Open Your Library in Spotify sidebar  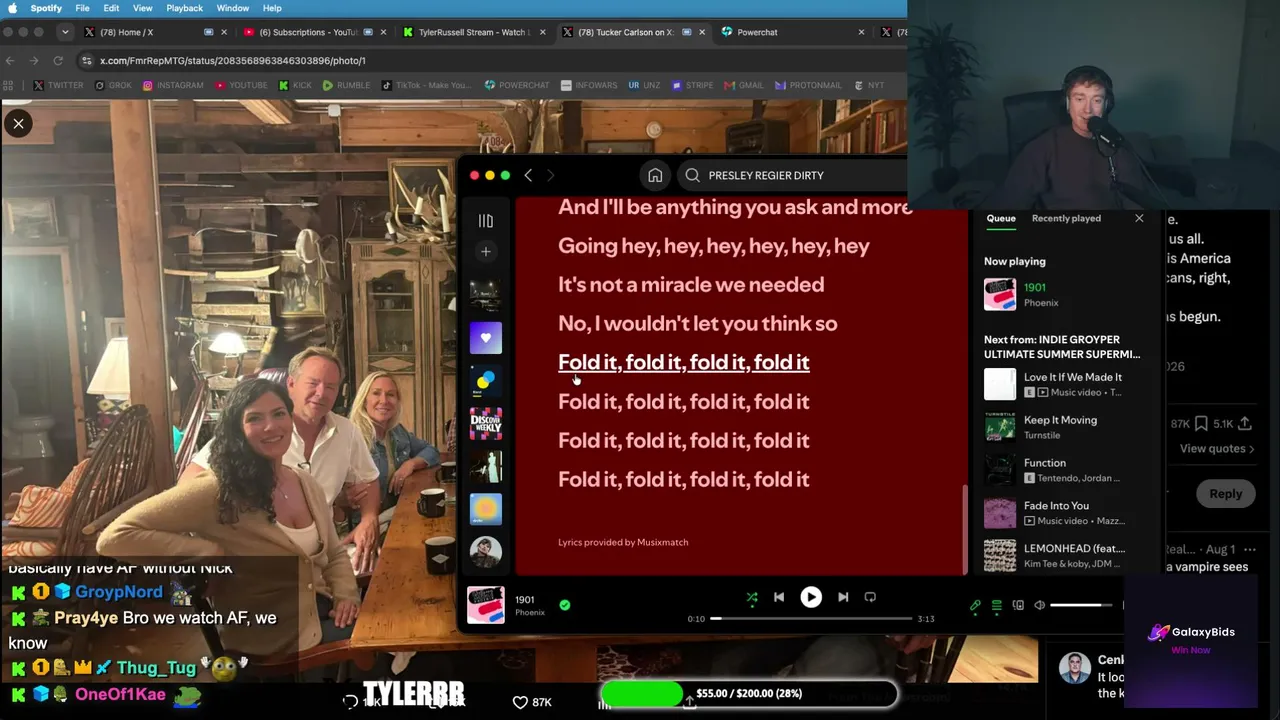(485, 221)
